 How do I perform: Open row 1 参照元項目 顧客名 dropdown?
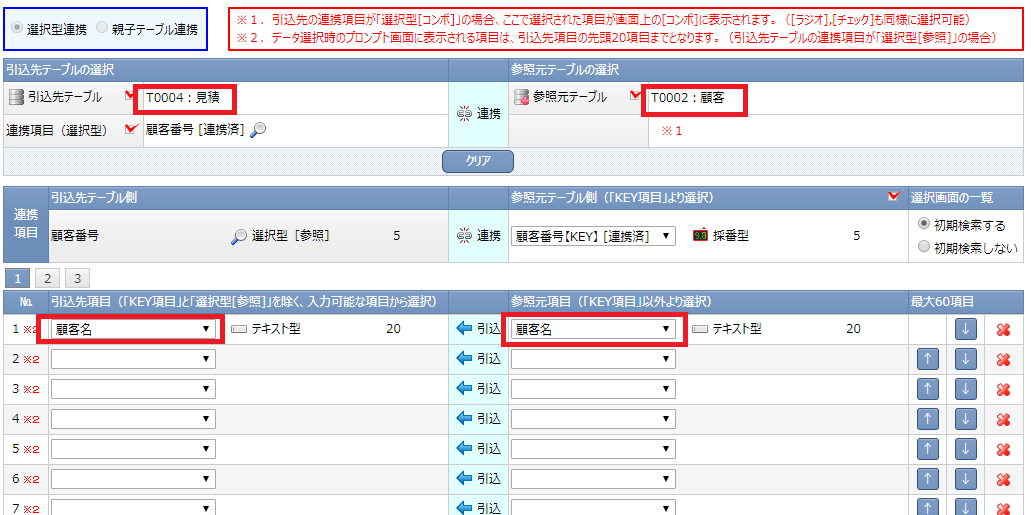pyautogui.click(x=593, y=329)
